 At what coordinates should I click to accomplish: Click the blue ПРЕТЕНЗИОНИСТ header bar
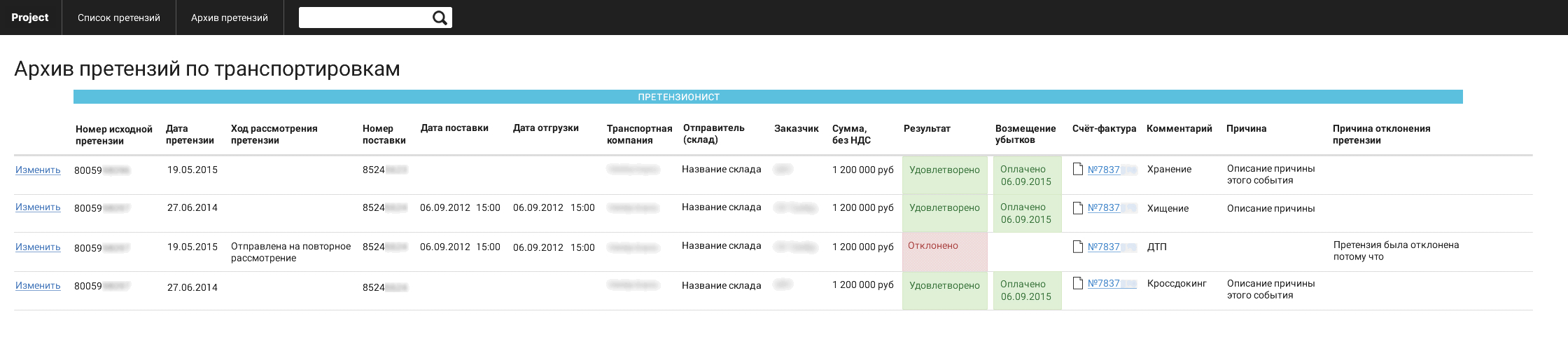[768, 97]
